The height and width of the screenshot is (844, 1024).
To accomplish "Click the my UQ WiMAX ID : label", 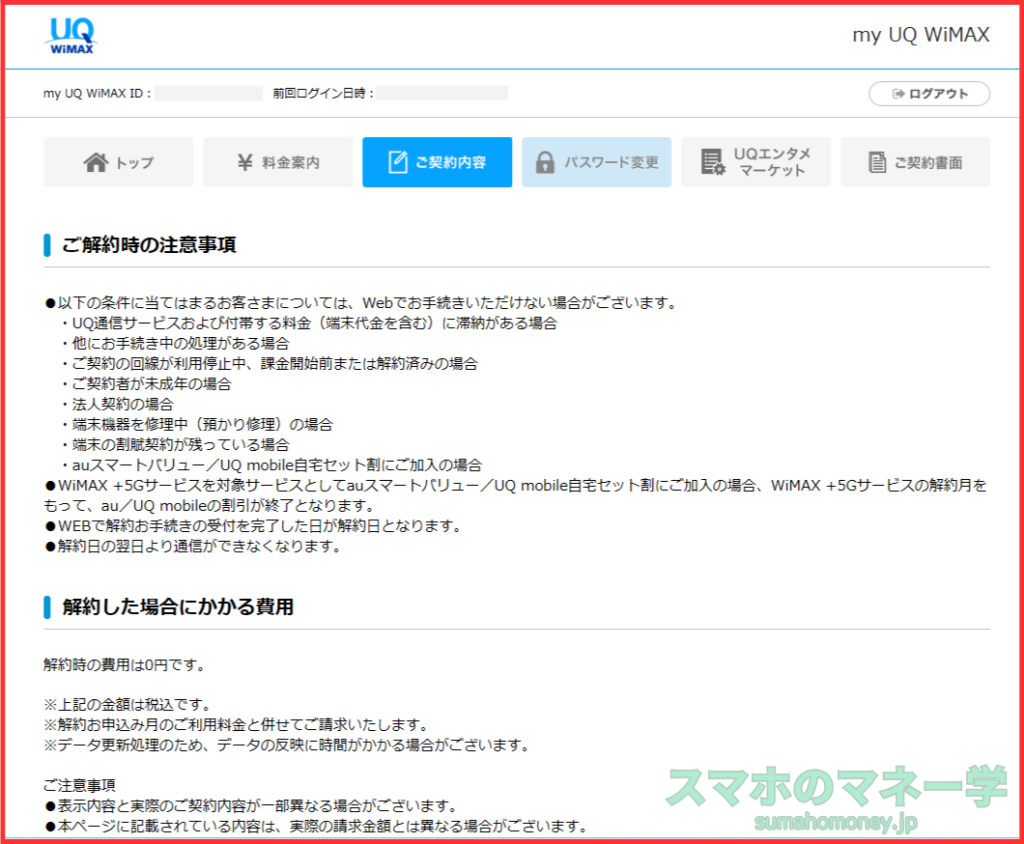I will coord(97,93).
